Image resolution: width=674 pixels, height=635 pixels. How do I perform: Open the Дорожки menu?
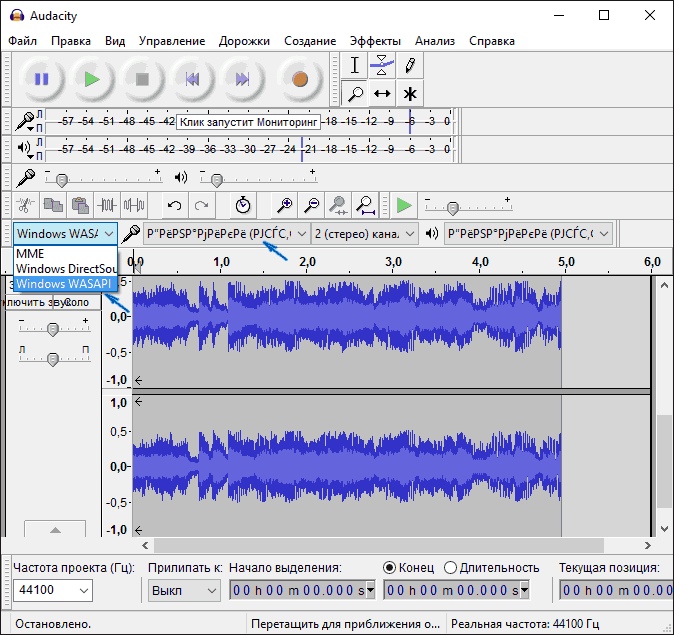(245, 41)
